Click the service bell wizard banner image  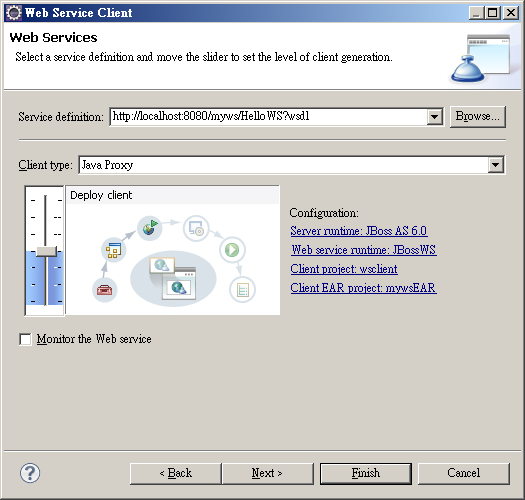click(480, 59)
